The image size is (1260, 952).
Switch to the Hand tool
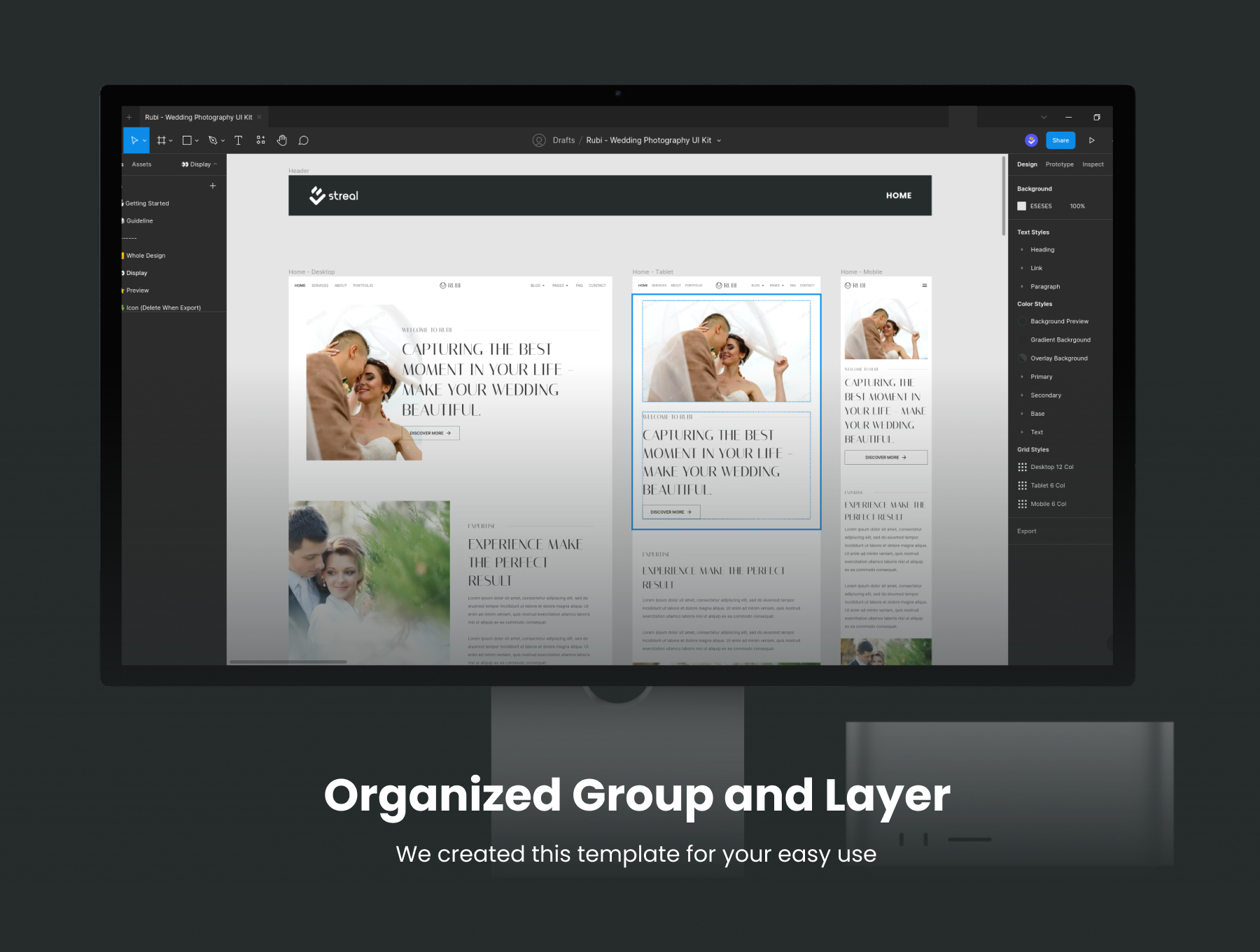282,141
